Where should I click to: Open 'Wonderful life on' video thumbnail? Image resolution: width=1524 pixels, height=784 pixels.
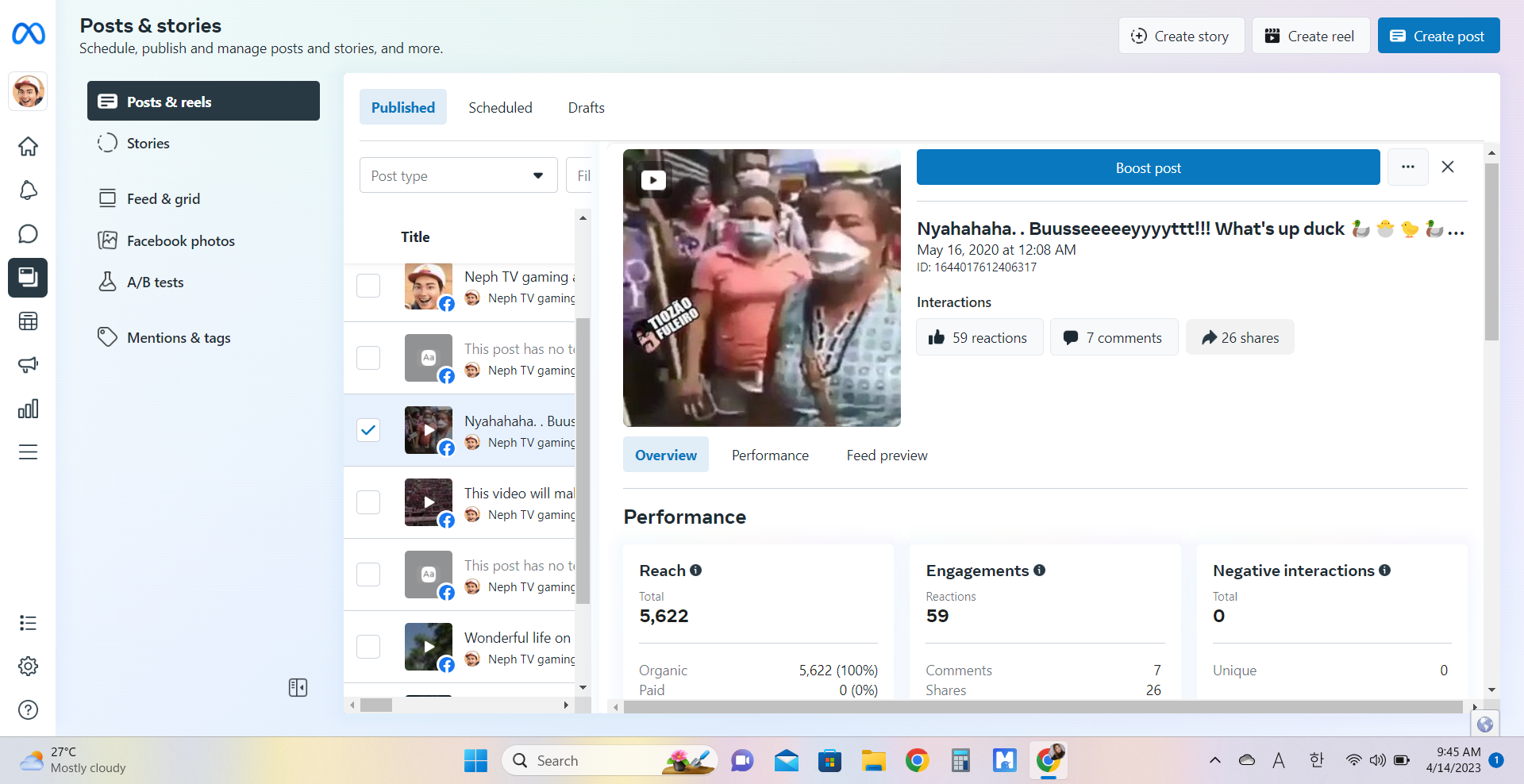pos(429,647)
